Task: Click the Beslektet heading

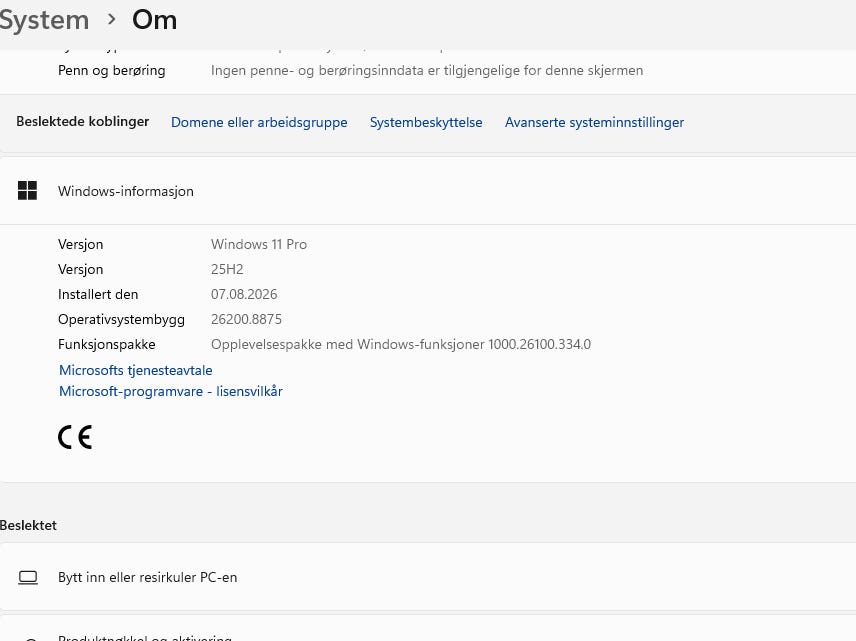Action: click(28, 525)
